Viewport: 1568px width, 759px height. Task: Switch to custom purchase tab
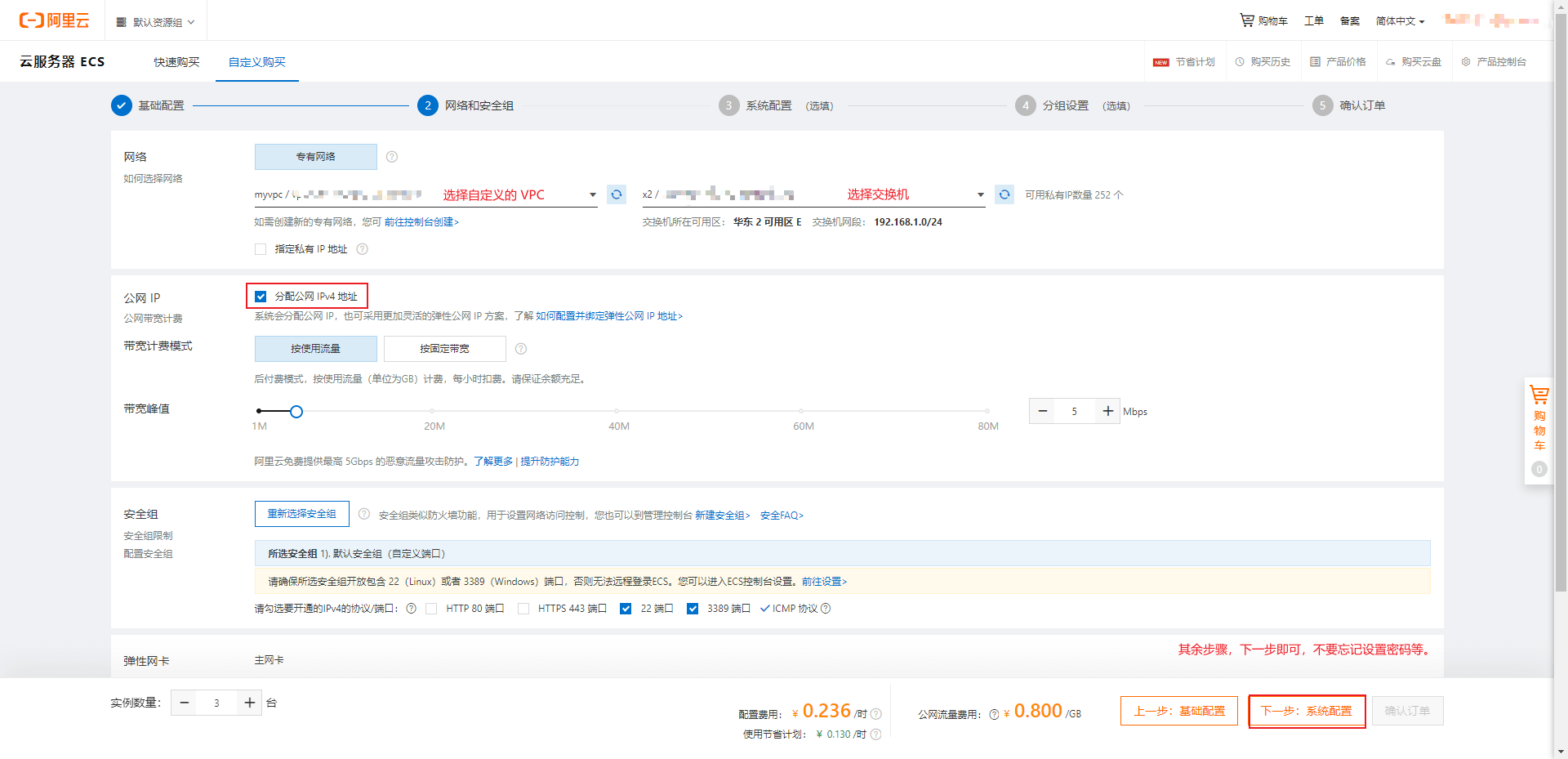tap(257, 62)
